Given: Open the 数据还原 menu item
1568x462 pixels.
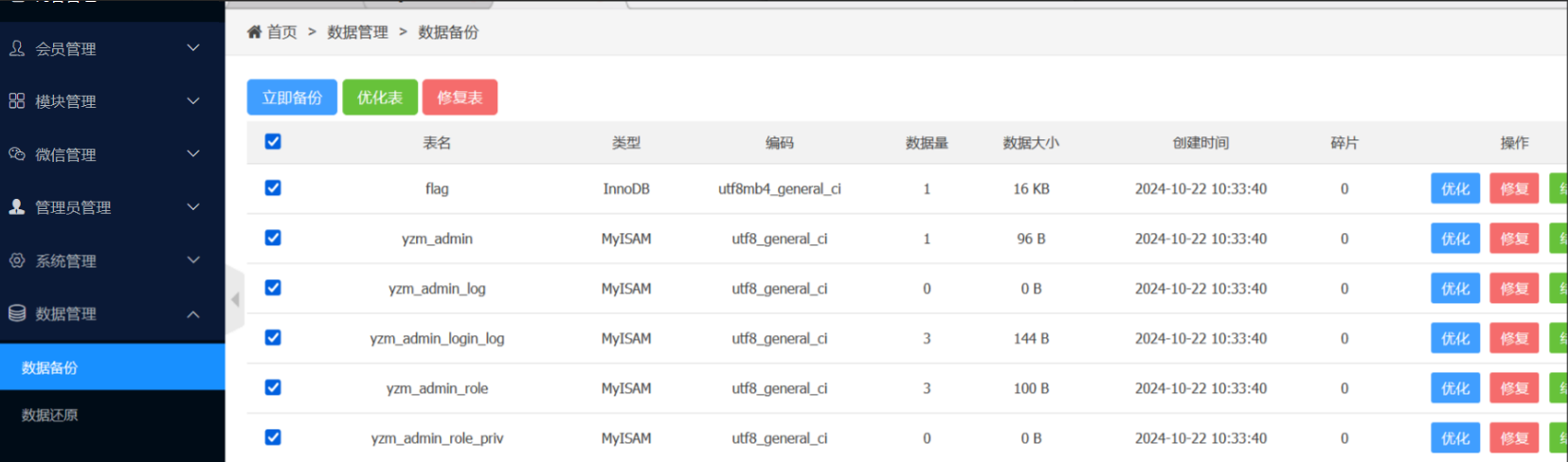Looking at the screenshot, I should click(x=50, y=415).
